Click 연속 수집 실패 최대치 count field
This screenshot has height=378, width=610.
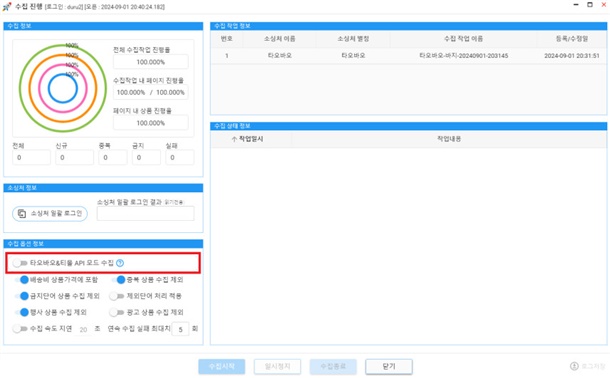pyautogui.click(x=181, y=329)
